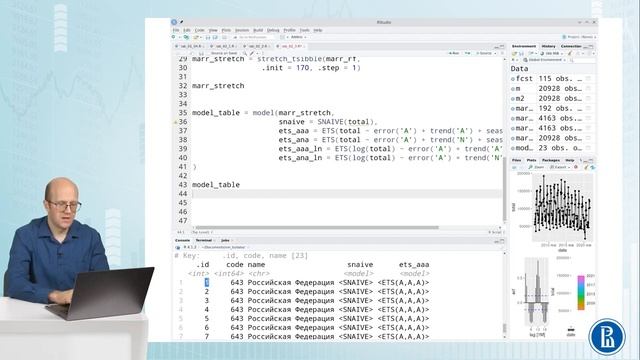The width and height of the screenshot is (640, 360).
Task: Open the Tools menu
Action: (x=304, y=30)
